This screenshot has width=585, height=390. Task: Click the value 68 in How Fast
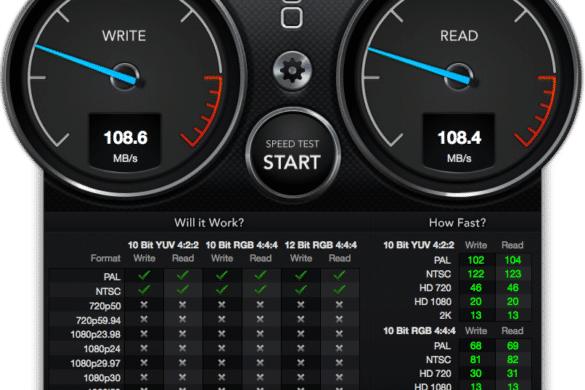coord(476,346)
